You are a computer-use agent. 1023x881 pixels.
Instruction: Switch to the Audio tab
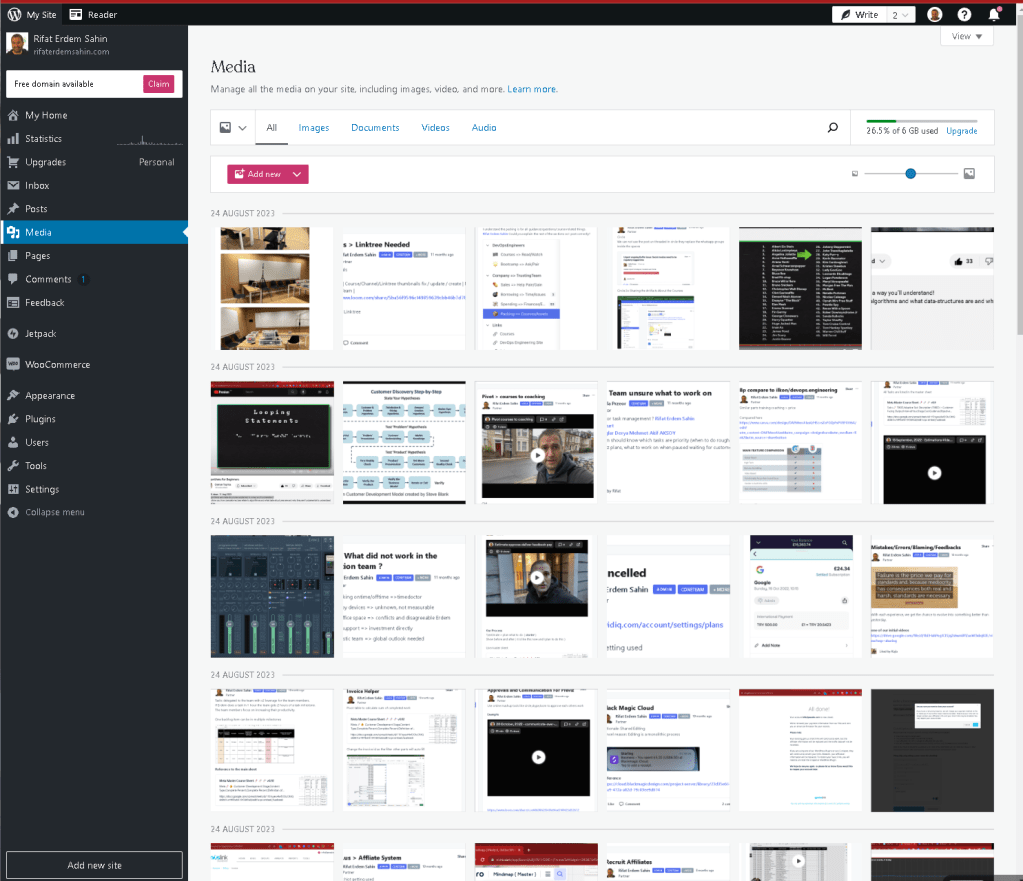coord(484,128)
